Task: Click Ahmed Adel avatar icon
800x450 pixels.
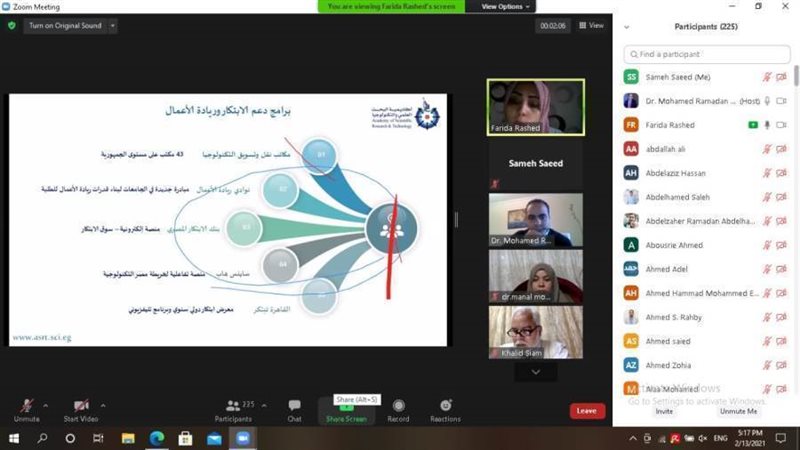Action: coord(631,269)
